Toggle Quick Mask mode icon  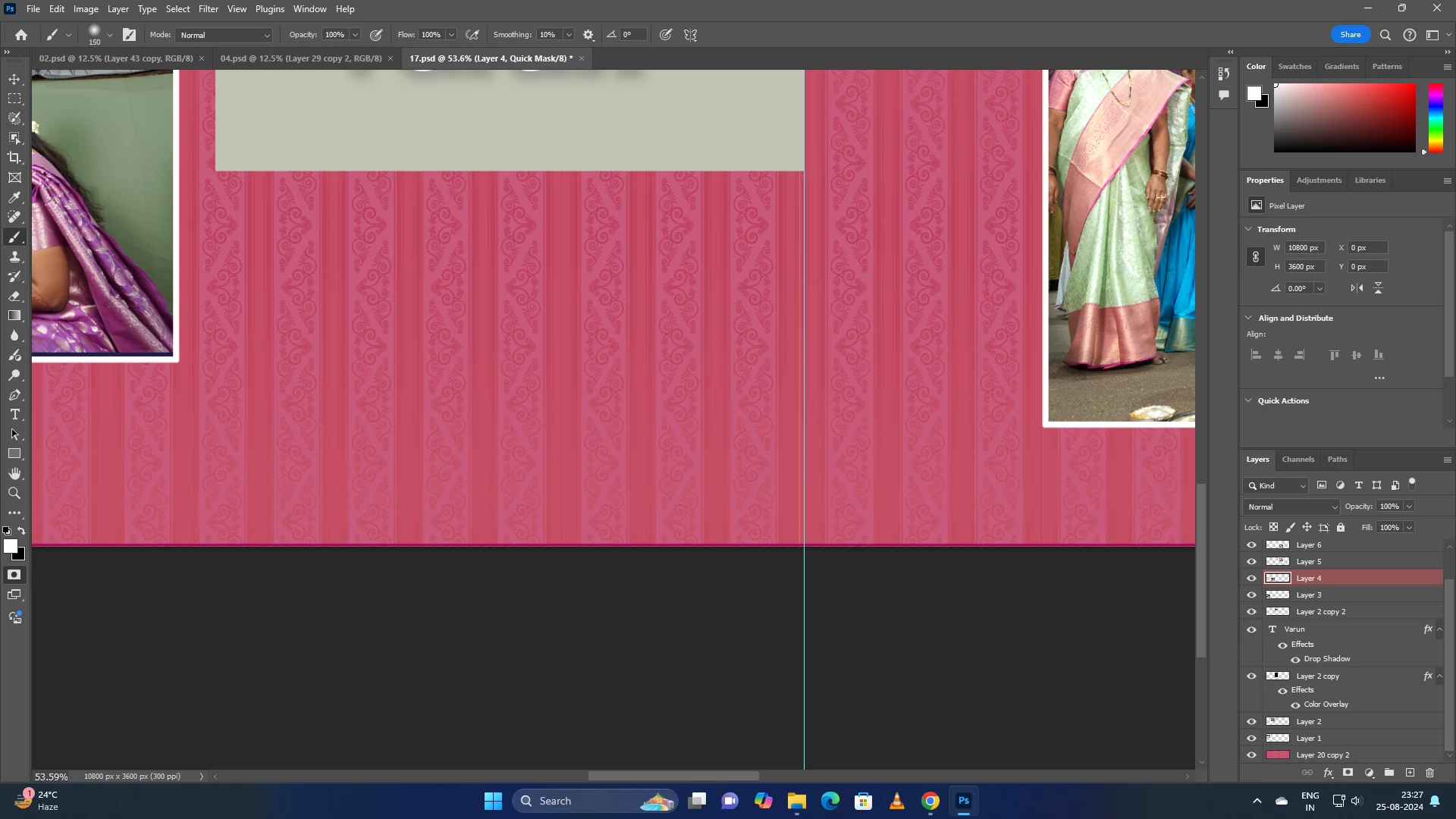[x=14, y=575]
